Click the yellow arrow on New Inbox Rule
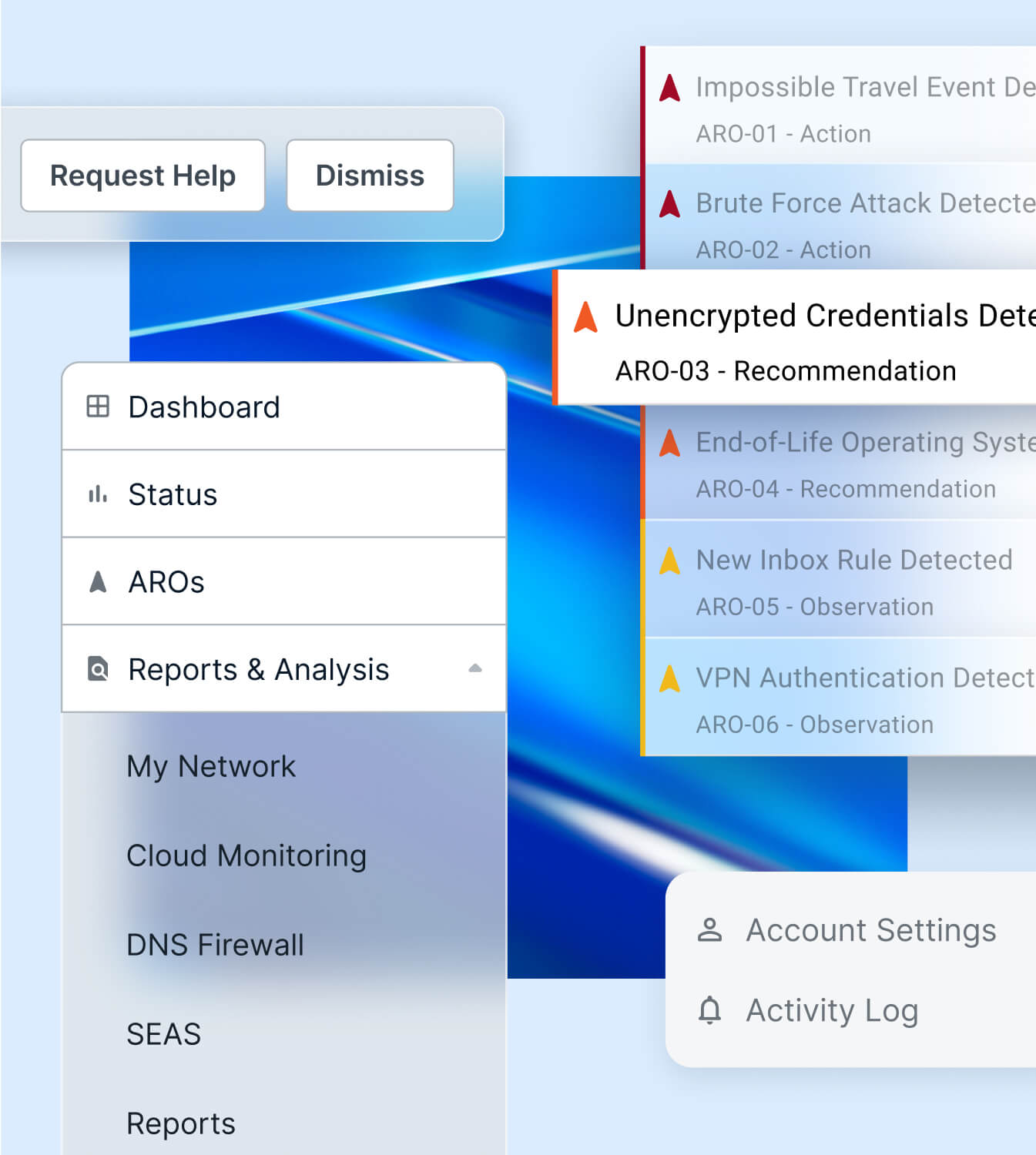 tap(669, 561)
